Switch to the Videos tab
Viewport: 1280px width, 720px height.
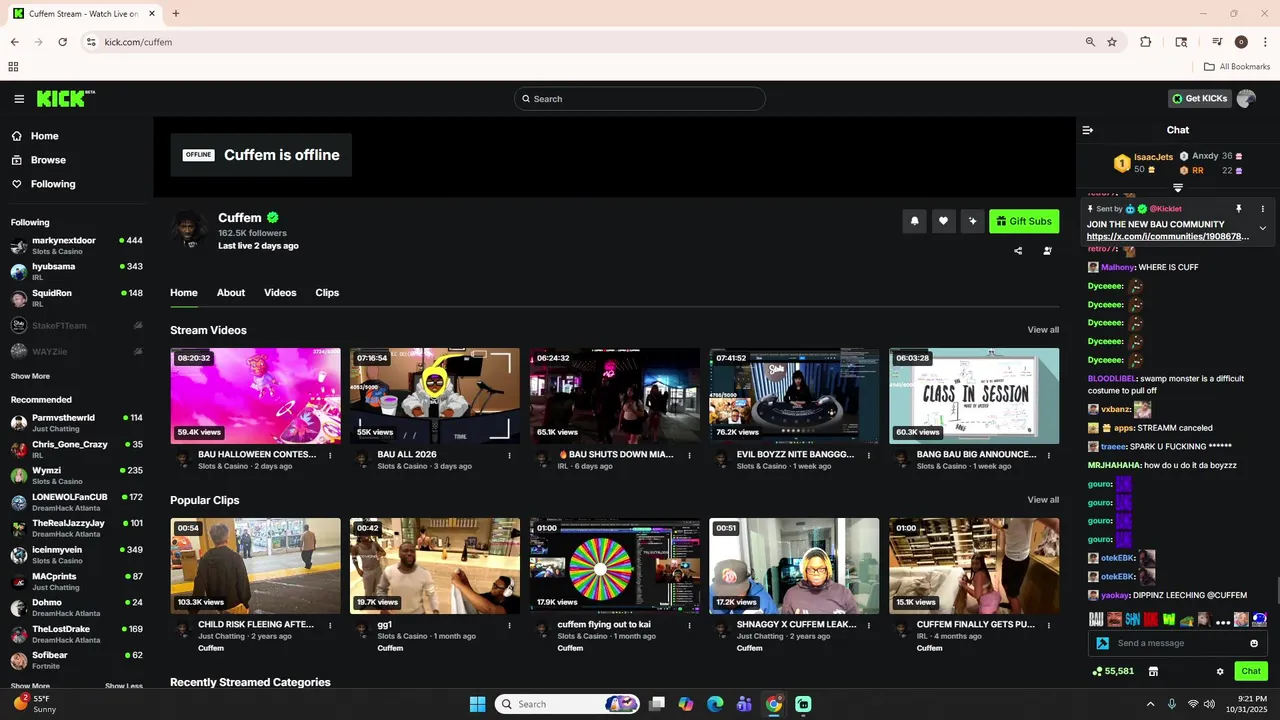click(280, 293)
